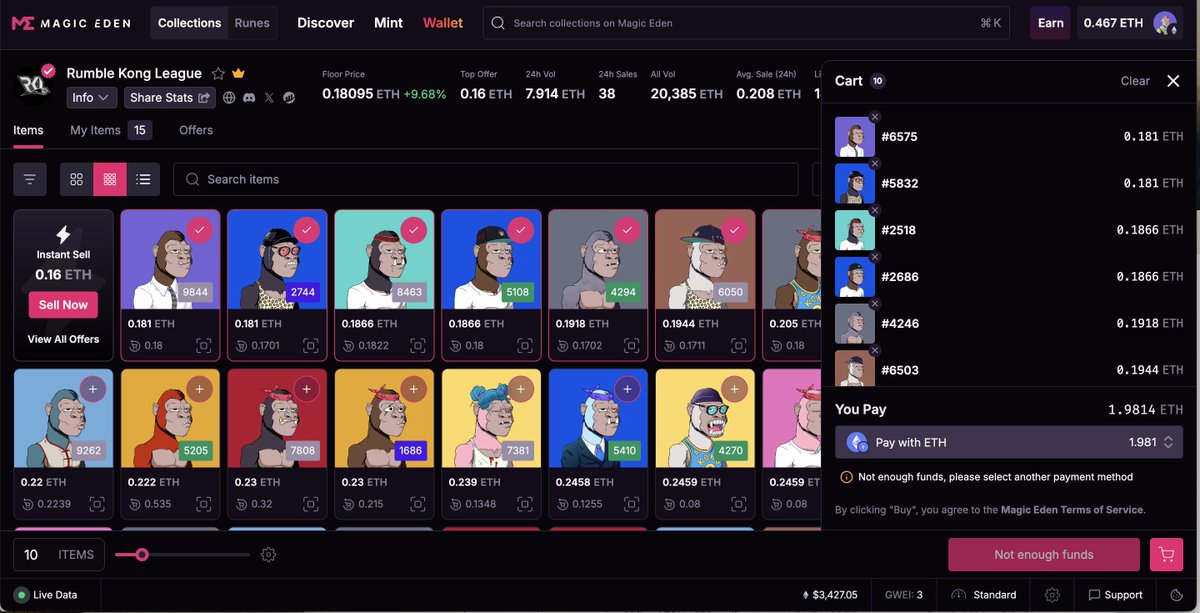Deselect the rank 9844 Kong card
Image resolution: width=1200 pixels, height=613 pixels.
click(x=199, y=230)
